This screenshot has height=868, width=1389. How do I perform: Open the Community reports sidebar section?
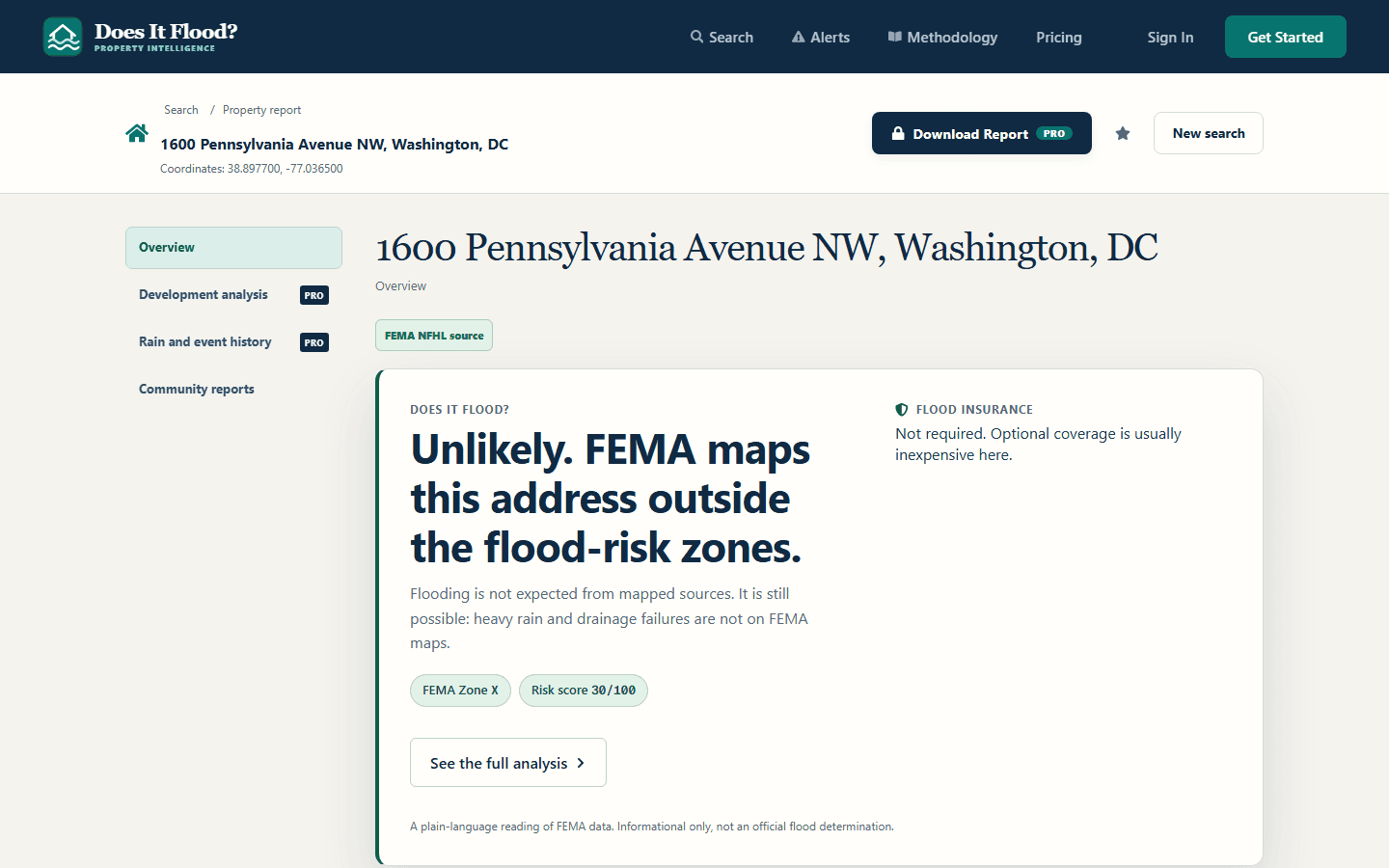point(233,390)
